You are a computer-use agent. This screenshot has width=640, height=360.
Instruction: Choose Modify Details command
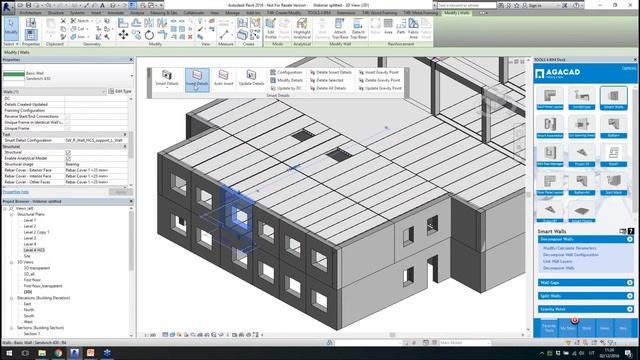(x=287, y=80)
